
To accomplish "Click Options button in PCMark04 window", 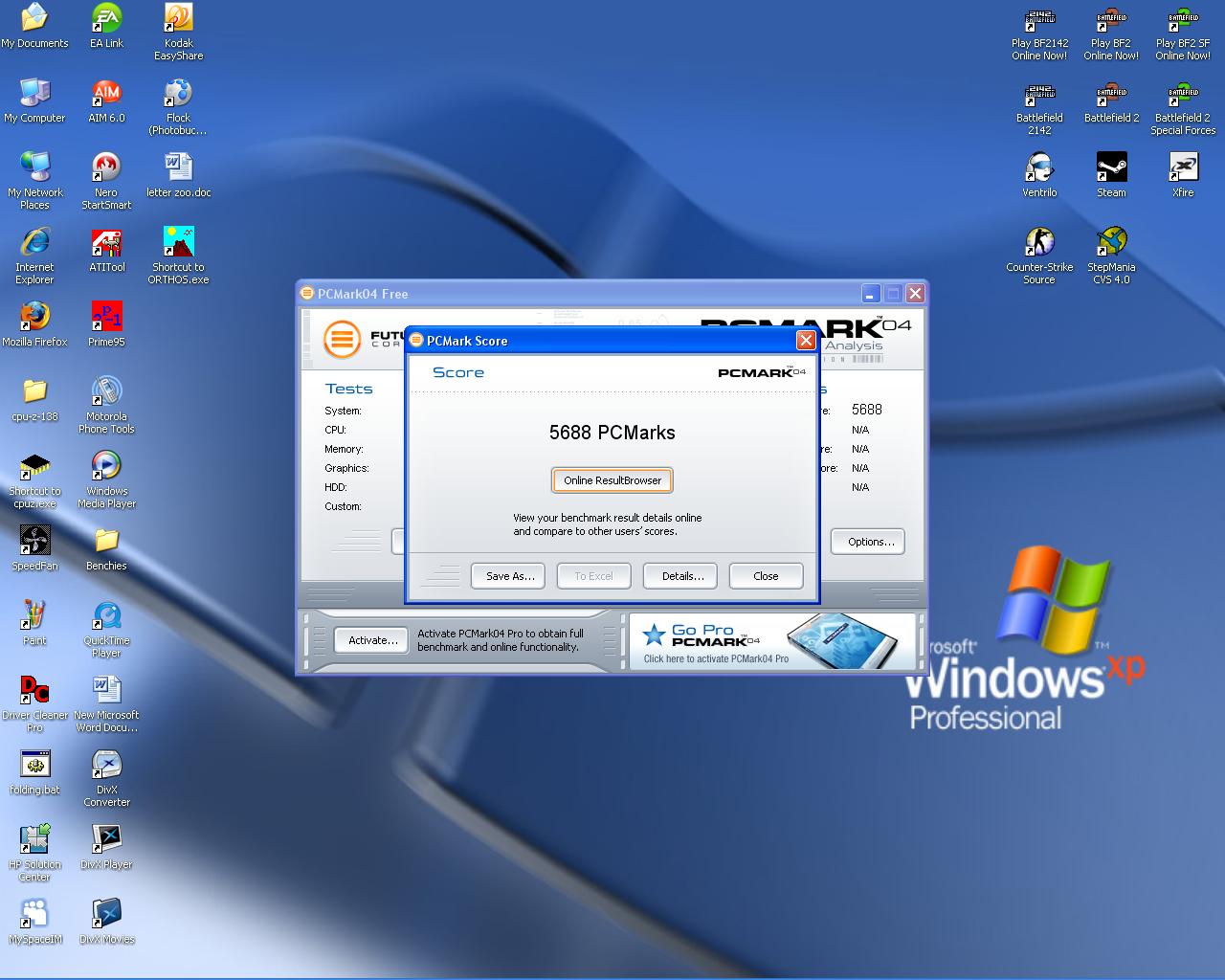I will [x=868, y=542].
